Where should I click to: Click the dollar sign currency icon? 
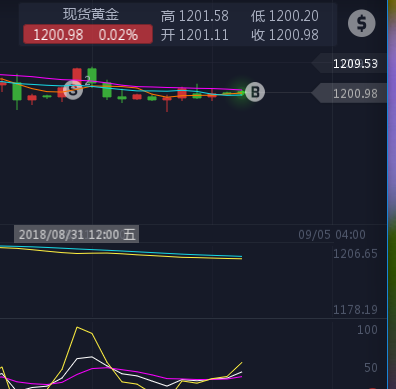(x=362, y=23)
